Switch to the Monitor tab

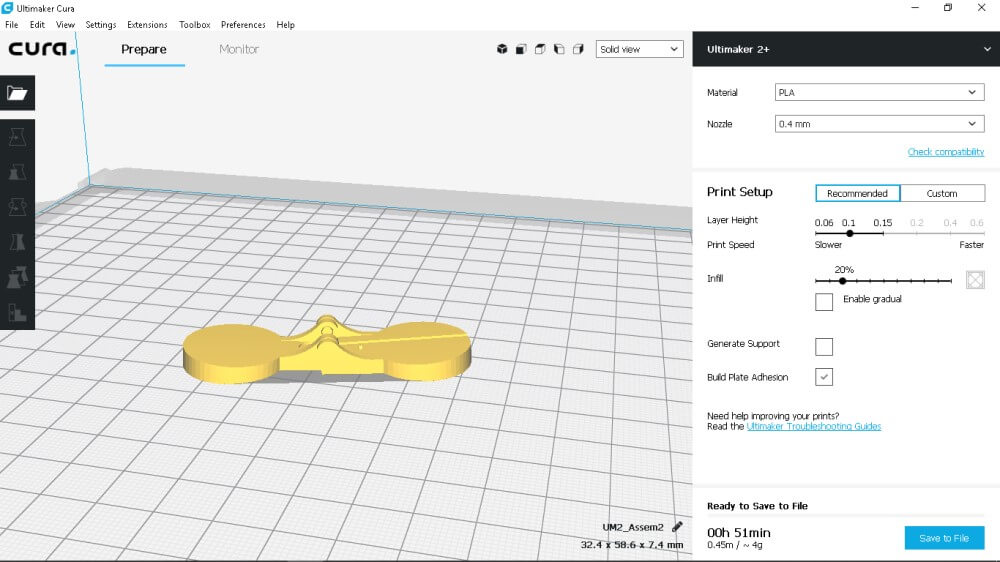tap(239, 49)
